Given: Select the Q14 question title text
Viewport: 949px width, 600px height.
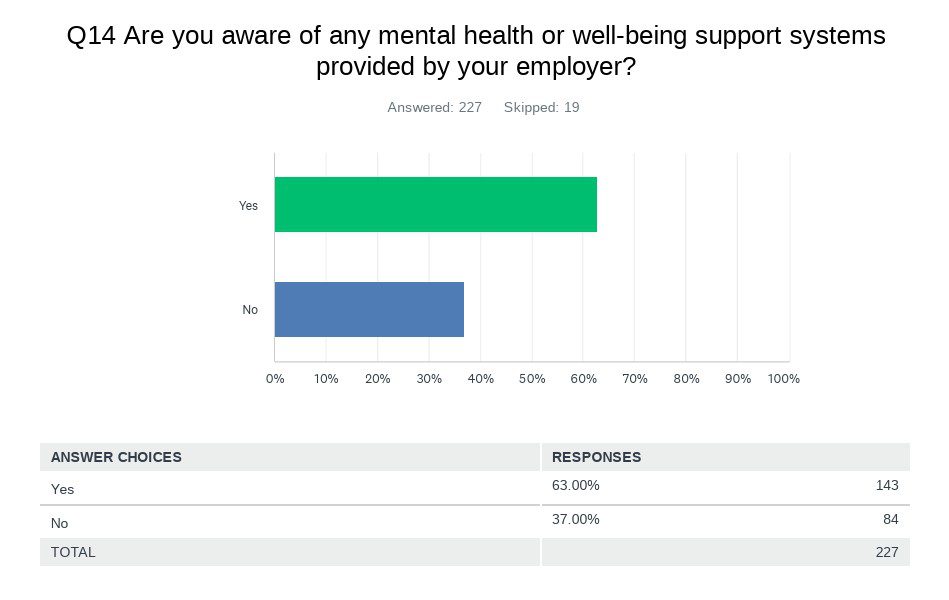Looking at the screenshot, I should point(475,51).
